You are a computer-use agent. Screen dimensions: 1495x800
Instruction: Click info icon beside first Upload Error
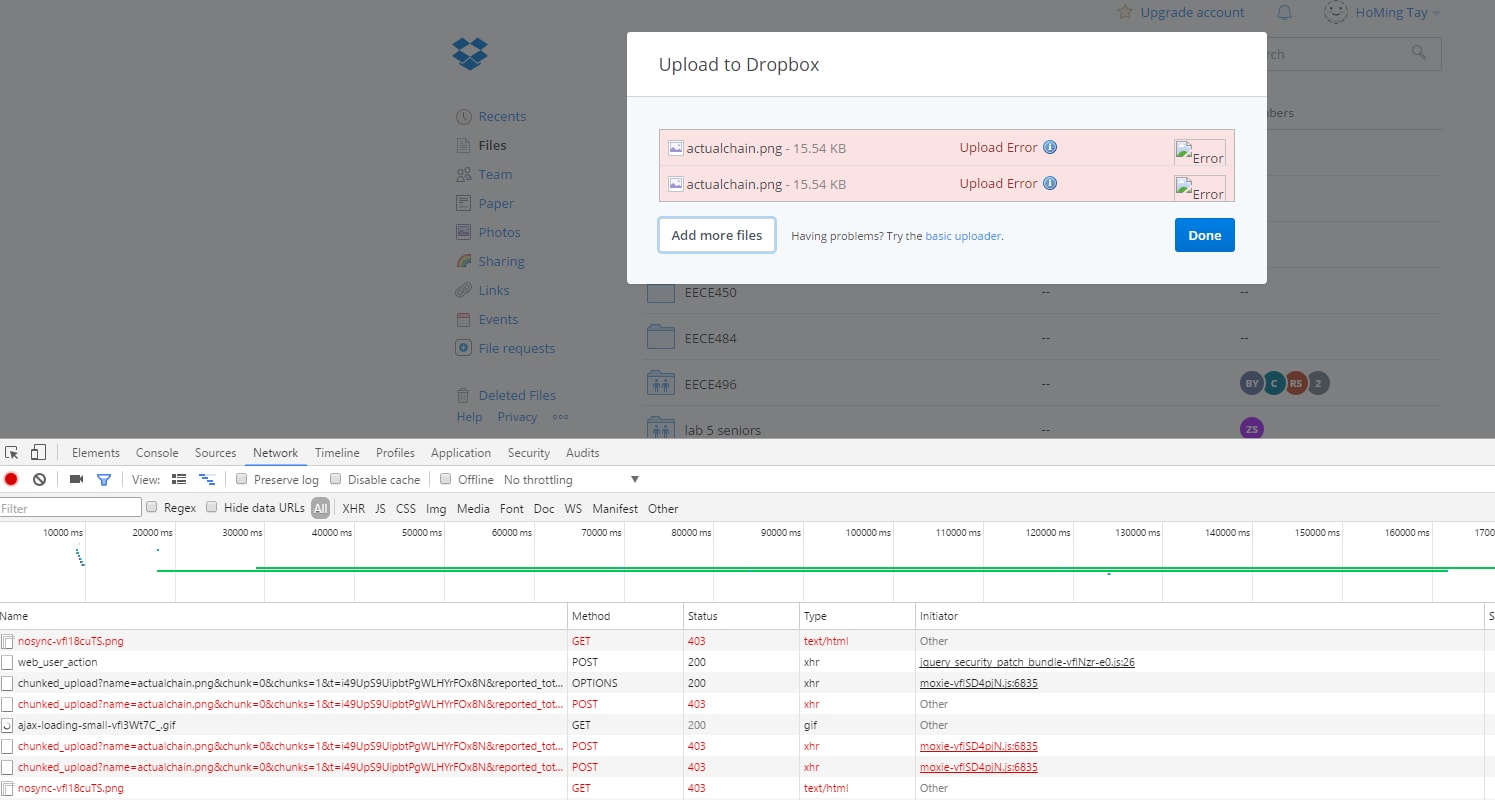1050,147
